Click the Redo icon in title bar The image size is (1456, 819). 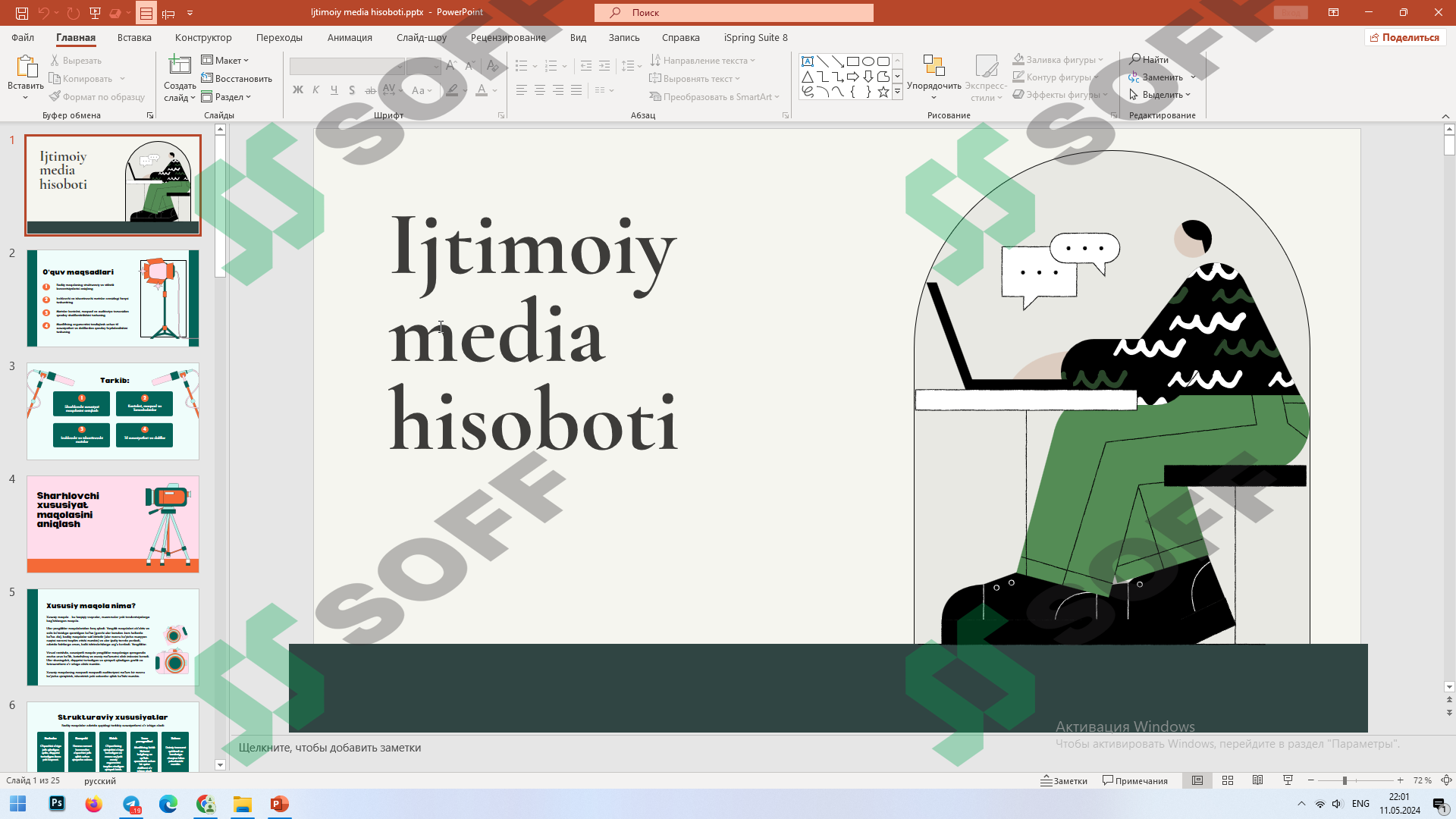click(73, 13)
